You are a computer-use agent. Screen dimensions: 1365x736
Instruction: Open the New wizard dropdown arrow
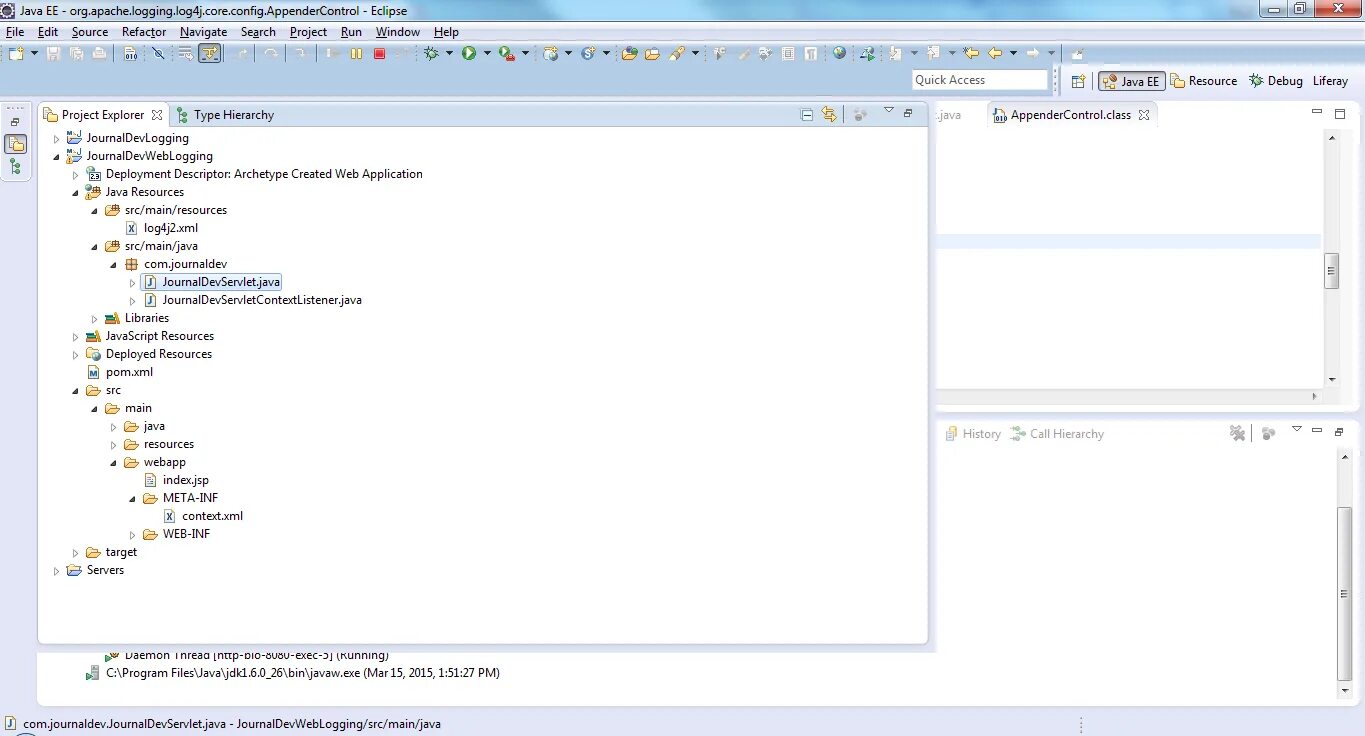point(34,53)
